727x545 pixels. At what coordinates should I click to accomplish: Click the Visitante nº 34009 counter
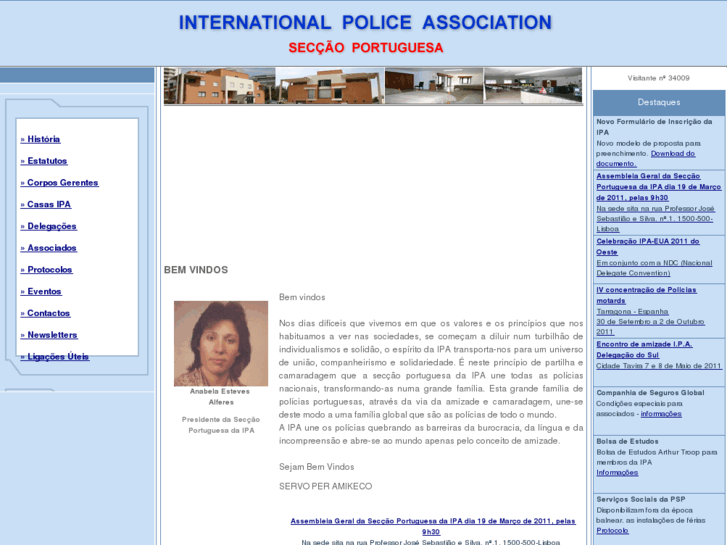pyautogui.click(x=658, y=78)
